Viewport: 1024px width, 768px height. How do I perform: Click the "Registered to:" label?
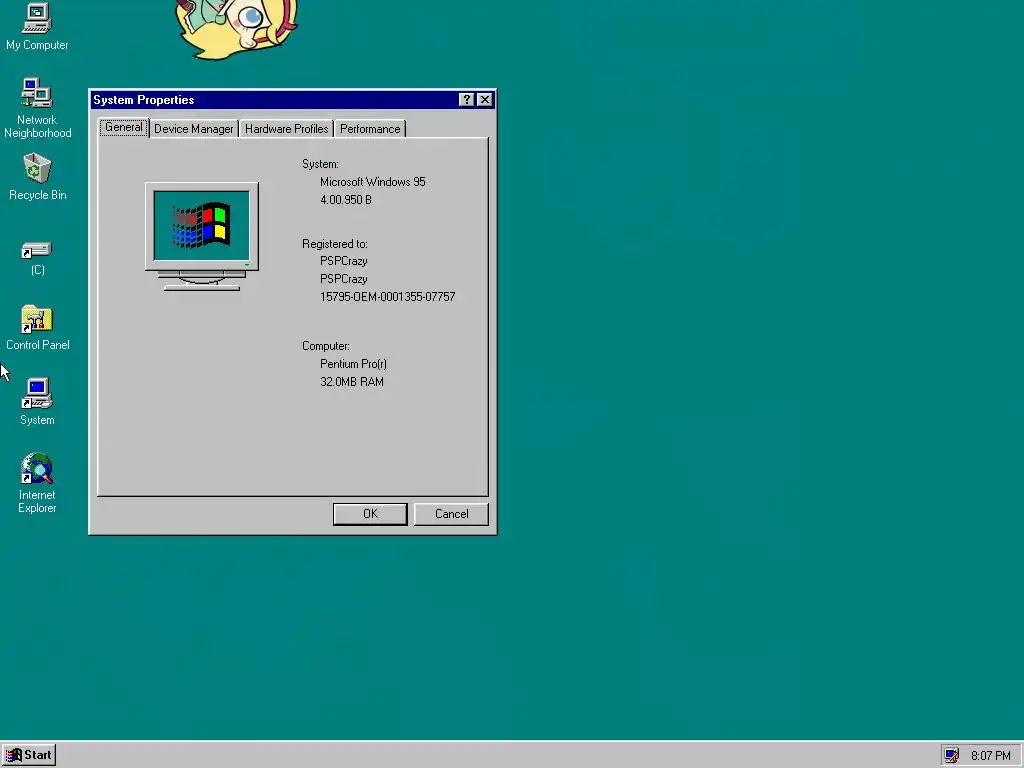pyautogui.click(x=334, y=244)
